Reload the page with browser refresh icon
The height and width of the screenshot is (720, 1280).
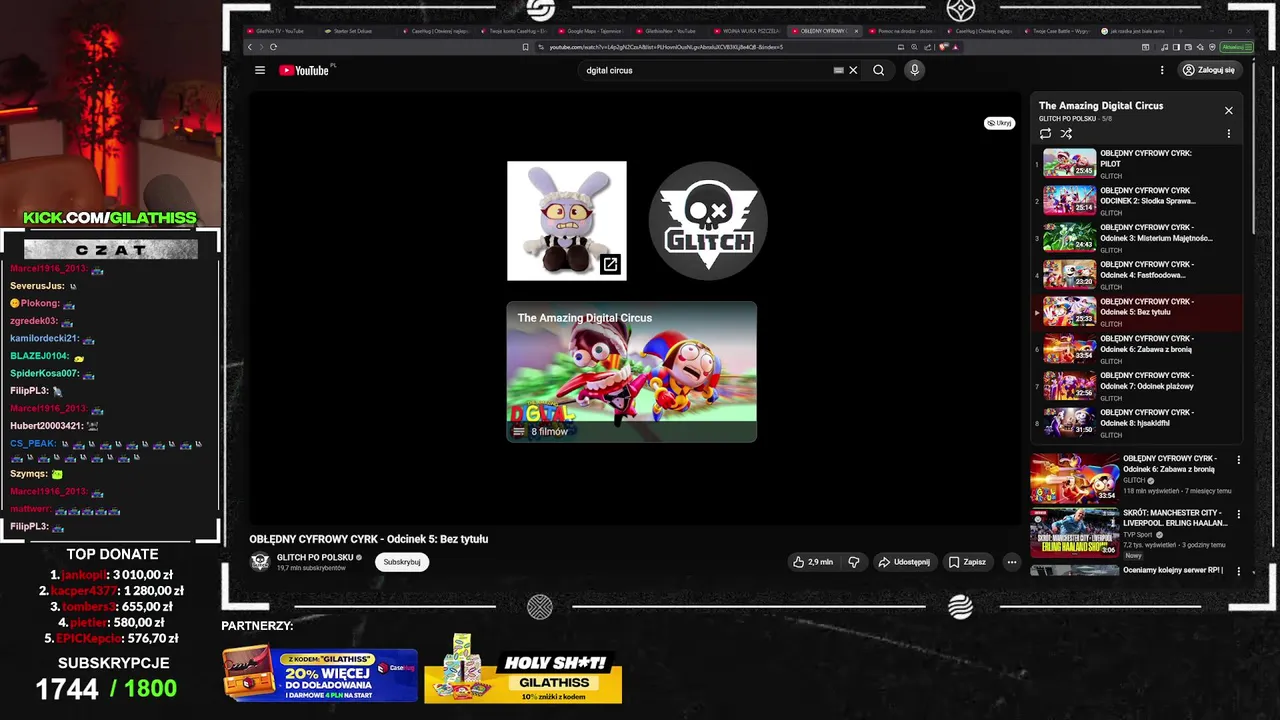(273, 47)
